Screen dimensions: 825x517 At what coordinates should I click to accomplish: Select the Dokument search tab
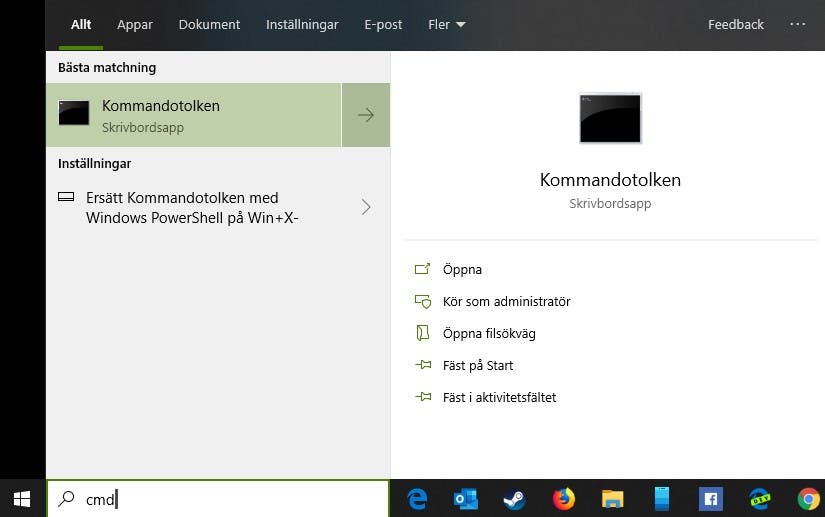tap(209, 25)
